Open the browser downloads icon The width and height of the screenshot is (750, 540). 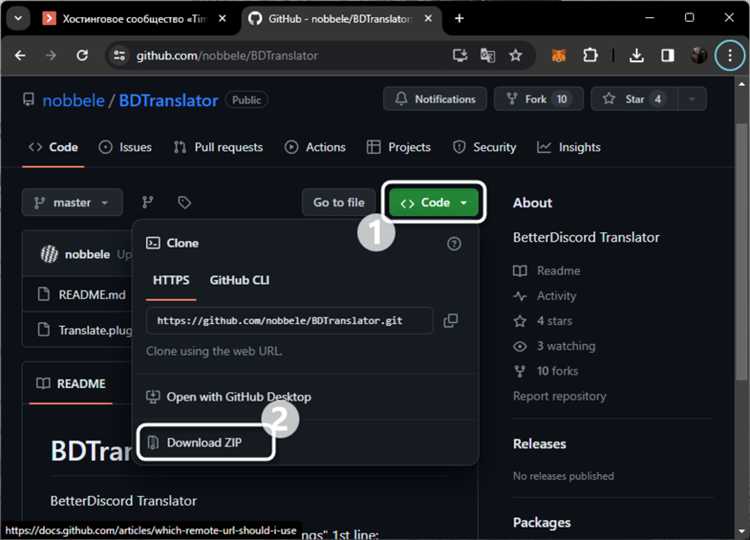coord(636,55)
